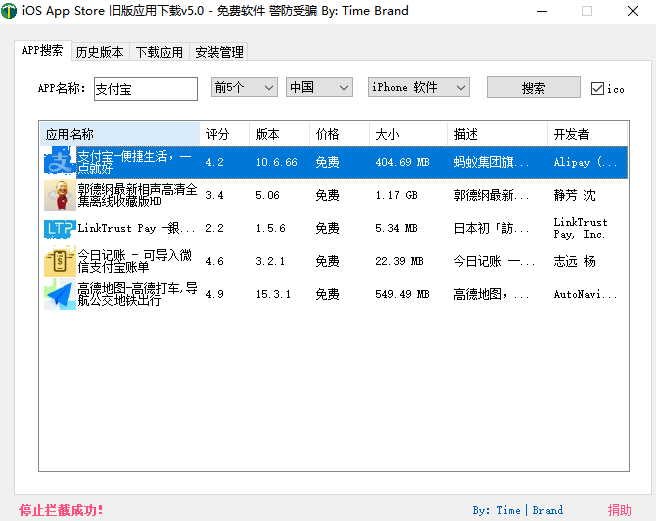Sort by 应用名称 column header
The width and height of the screenshot is (656, 521).
120,134
